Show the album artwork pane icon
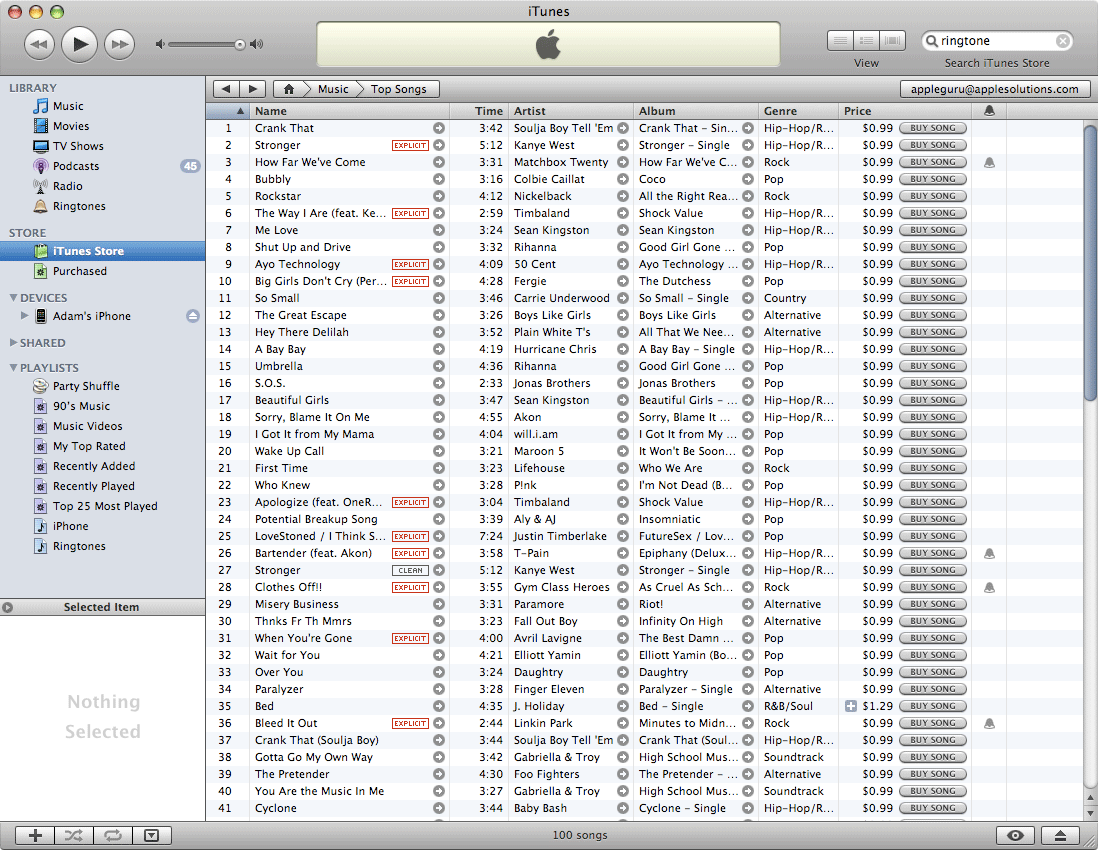1098x850 pixels. pyautogui.click(x=151, y=835)
